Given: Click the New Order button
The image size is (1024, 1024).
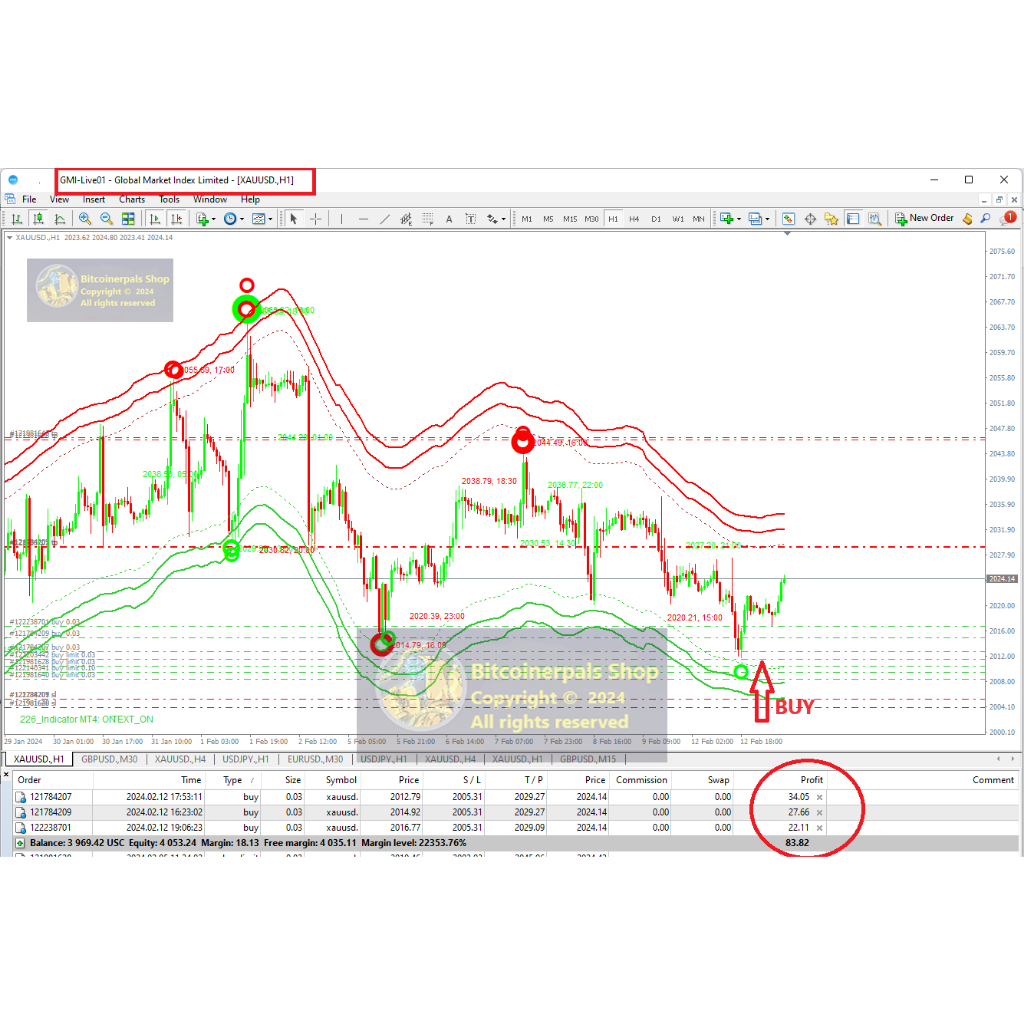Looking at the screenshot, I should (924, 218).
